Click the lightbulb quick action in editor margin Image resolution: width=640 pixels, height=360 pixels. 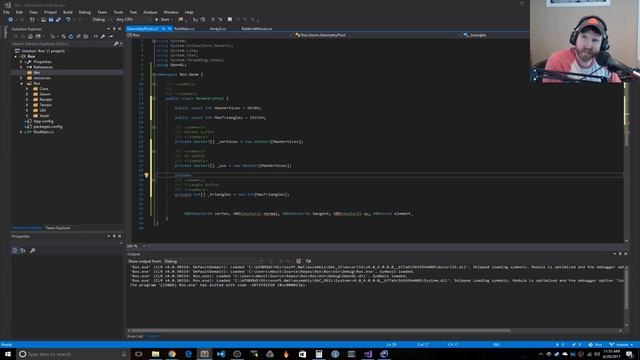click(x=146, y=175)
